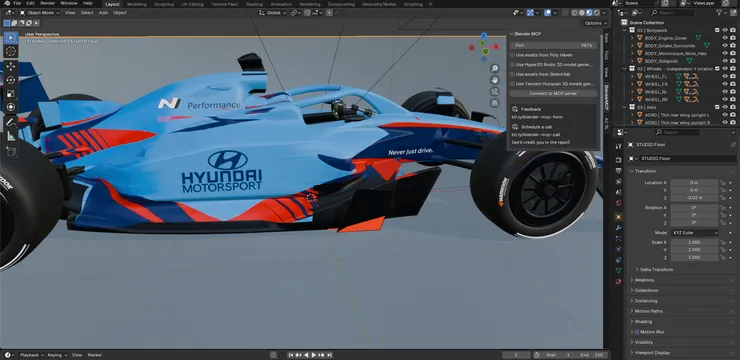Choose the Rotate tool in toolbar

[10, 80]
